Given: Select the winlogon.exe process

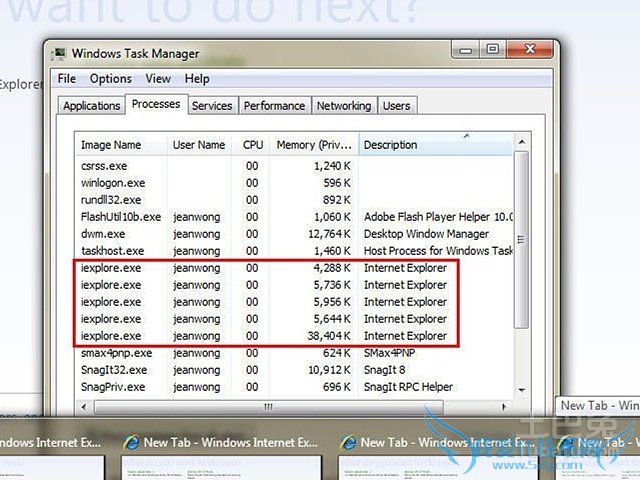Looking at the screenshot, I should click(x=294, y=183).
